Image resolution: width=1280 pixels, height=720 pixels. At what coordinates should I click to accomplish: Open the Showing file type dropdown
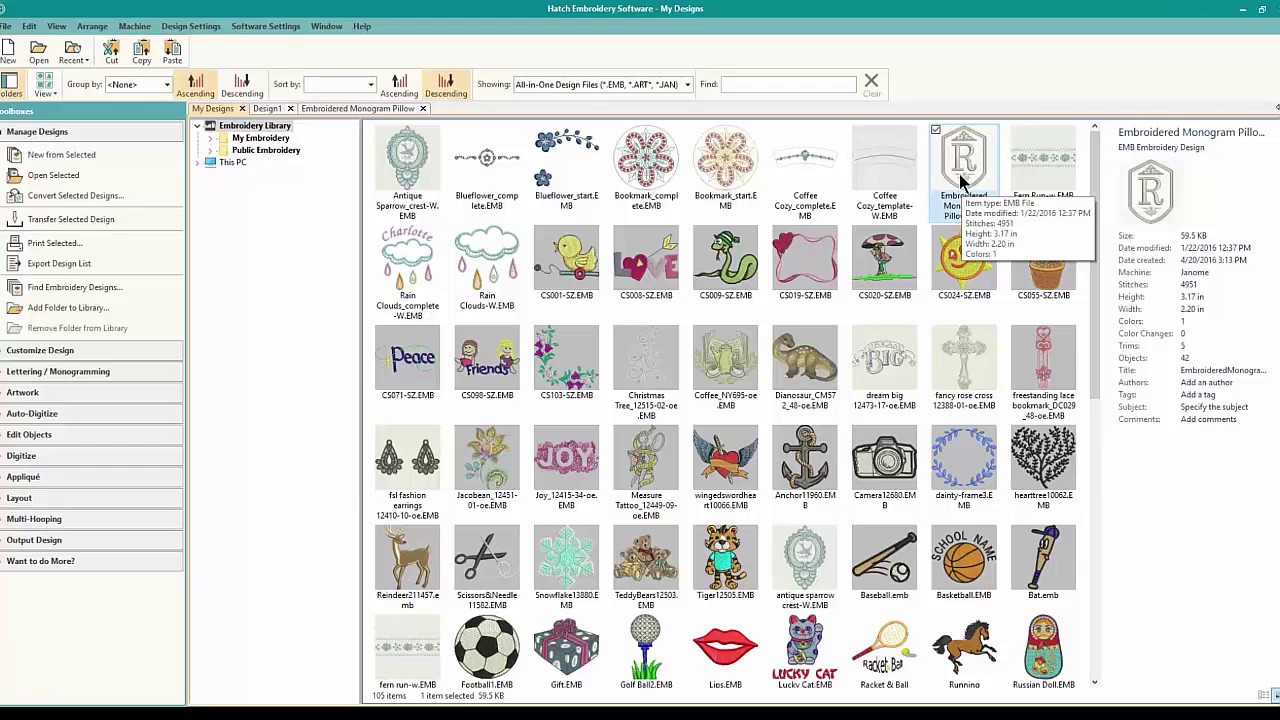click(687, 85)
